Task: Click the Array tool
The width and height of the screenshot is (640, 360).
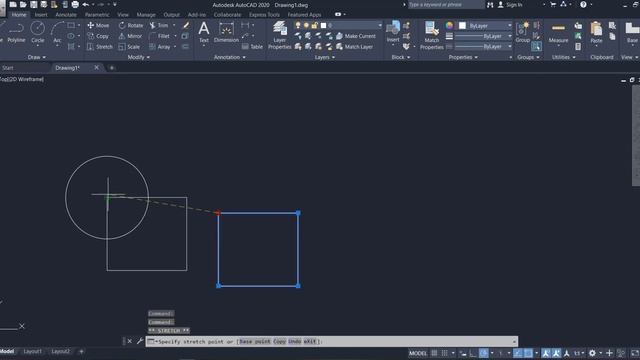Action: pyautogui.click(x=160, y=47)
